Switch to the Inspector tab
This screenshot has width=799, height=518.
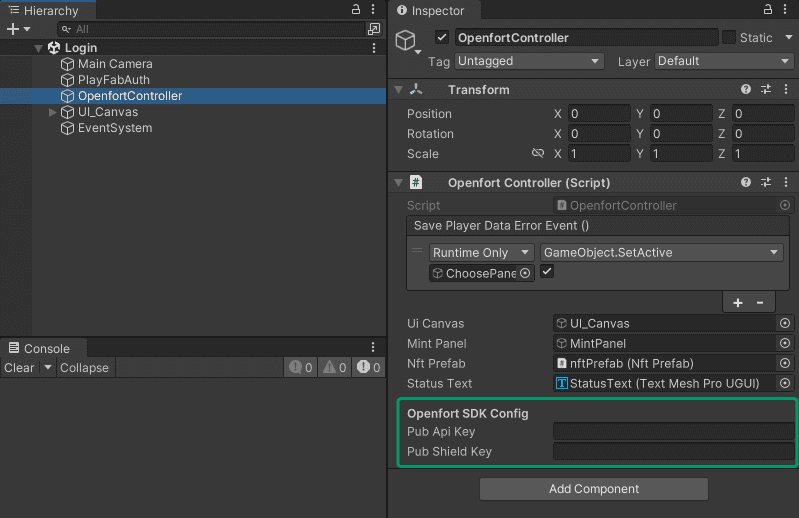434,10
